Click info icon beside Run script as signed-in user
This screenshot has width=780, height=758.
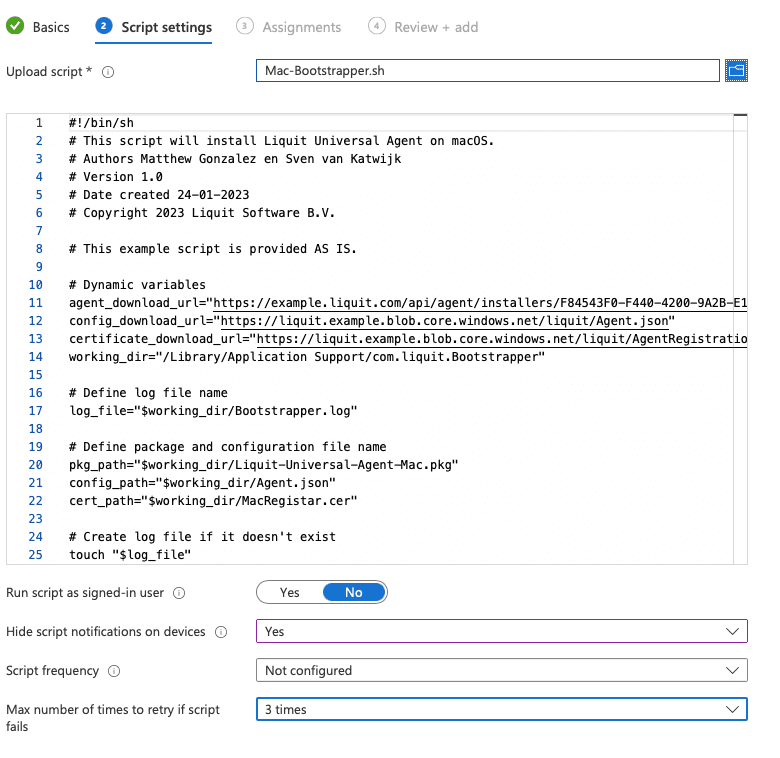pyautogui.click(x=179, y=593)
